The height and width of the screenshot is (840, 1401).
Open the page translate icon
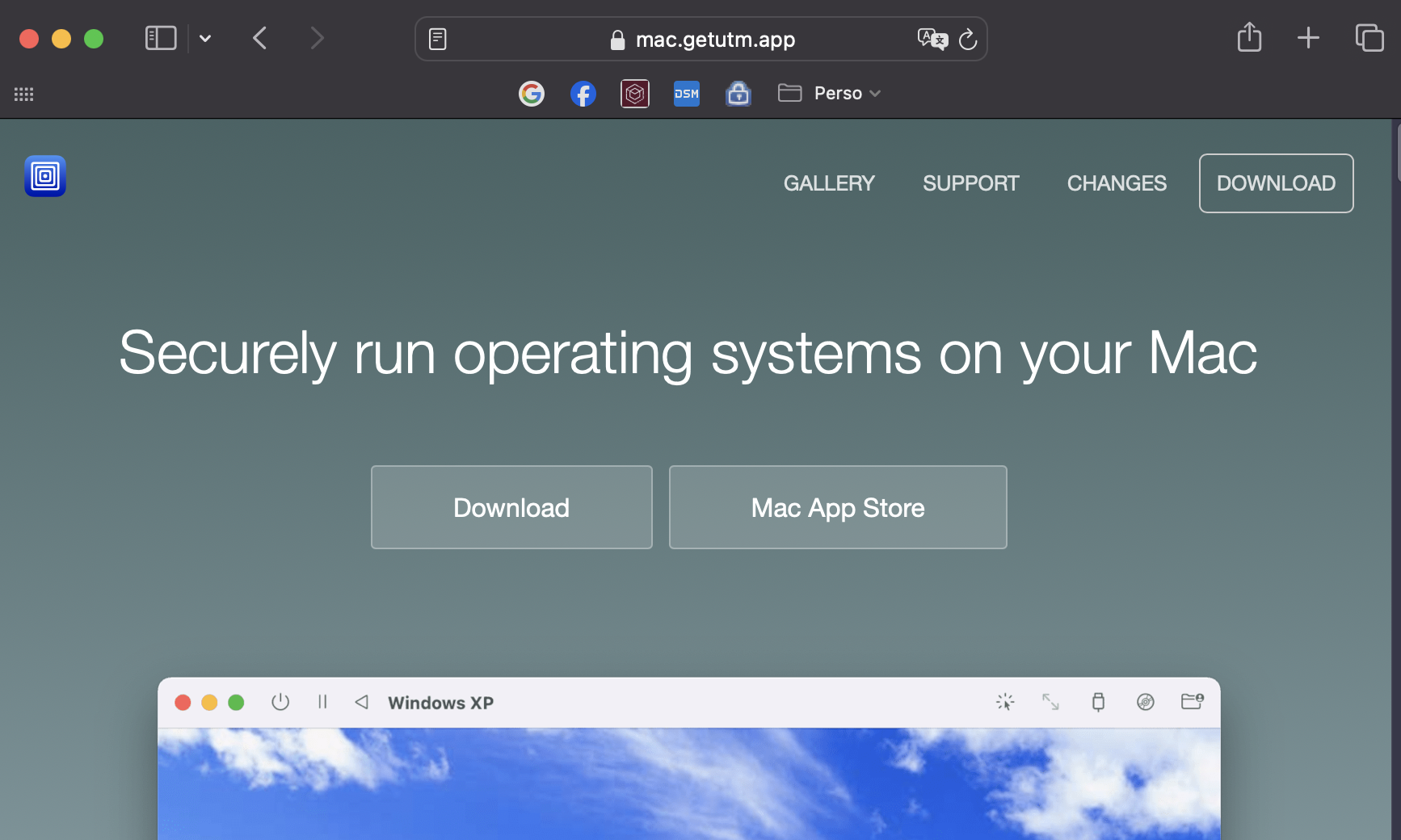pos(932,39)
